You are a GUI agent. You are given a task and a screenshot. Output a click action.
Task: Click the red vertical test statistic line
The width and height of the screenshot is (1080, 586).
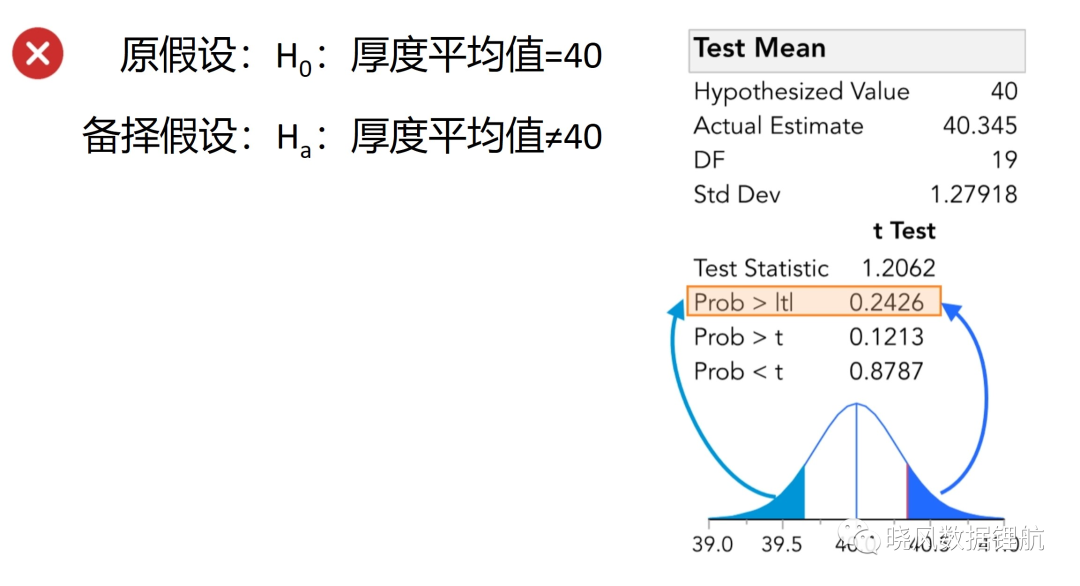(907, 492)
